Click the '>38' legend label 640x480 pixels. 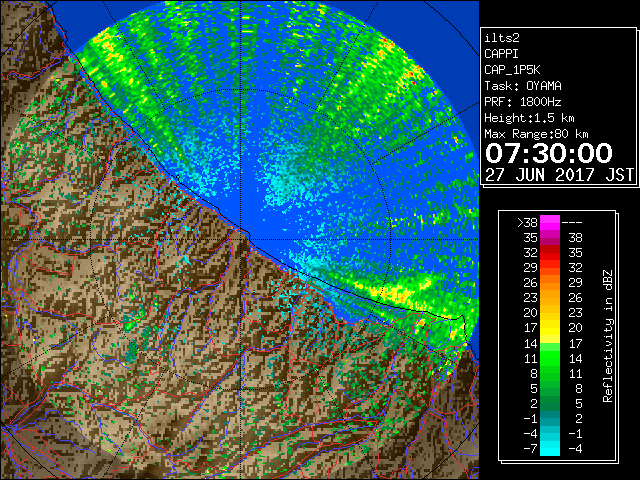527,223
